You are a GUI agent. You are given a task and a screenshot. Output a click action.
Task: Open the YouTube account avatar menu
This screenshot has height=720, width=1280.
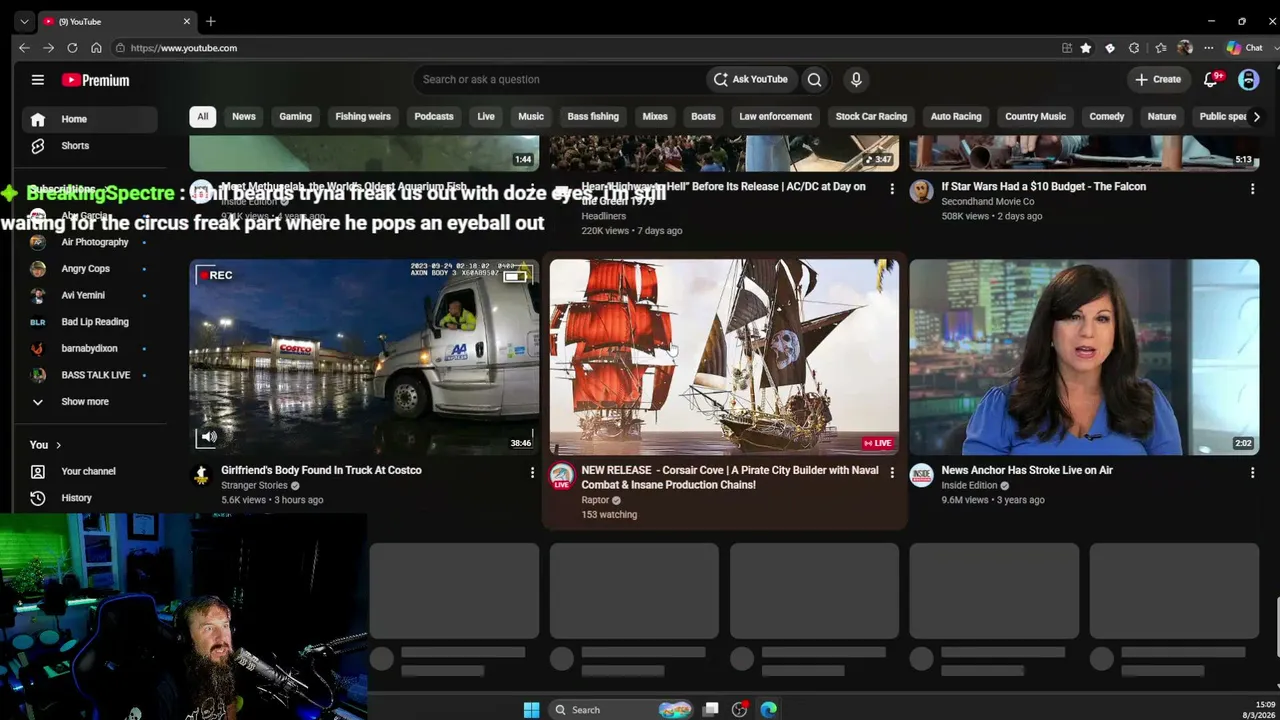pyautogui.click(x=1249, y=80)
